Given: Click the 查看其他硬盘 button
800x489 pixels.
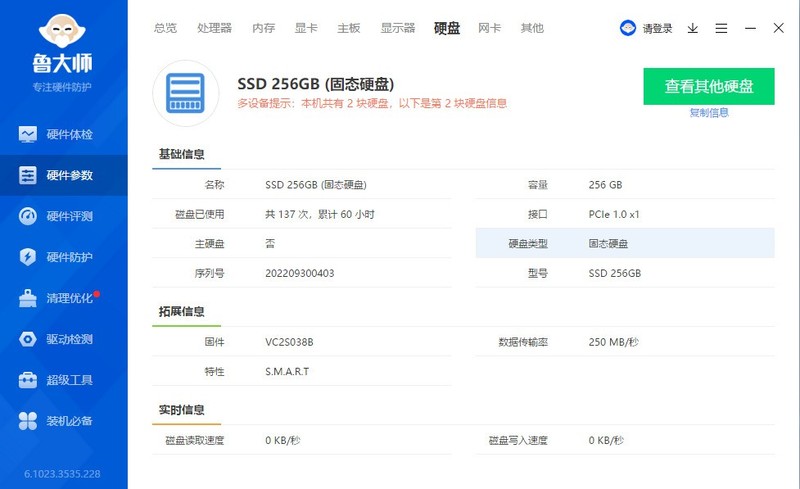Looking at the screenshot, I should 709,86.
